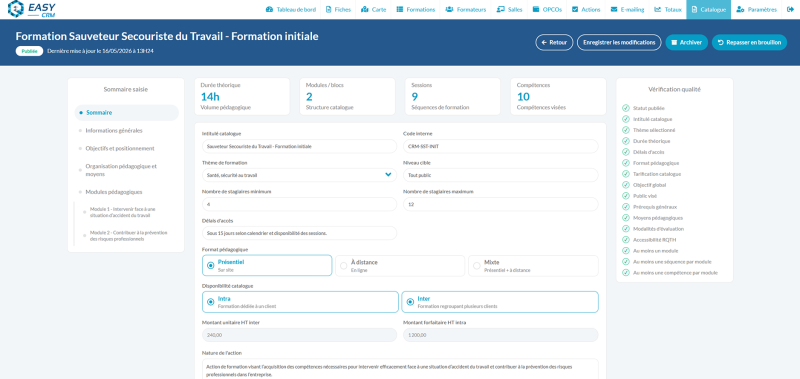This screenshot has width=800, height=379.
Task: Click Enregistrer les modifications
Action: tap(619, 42)
